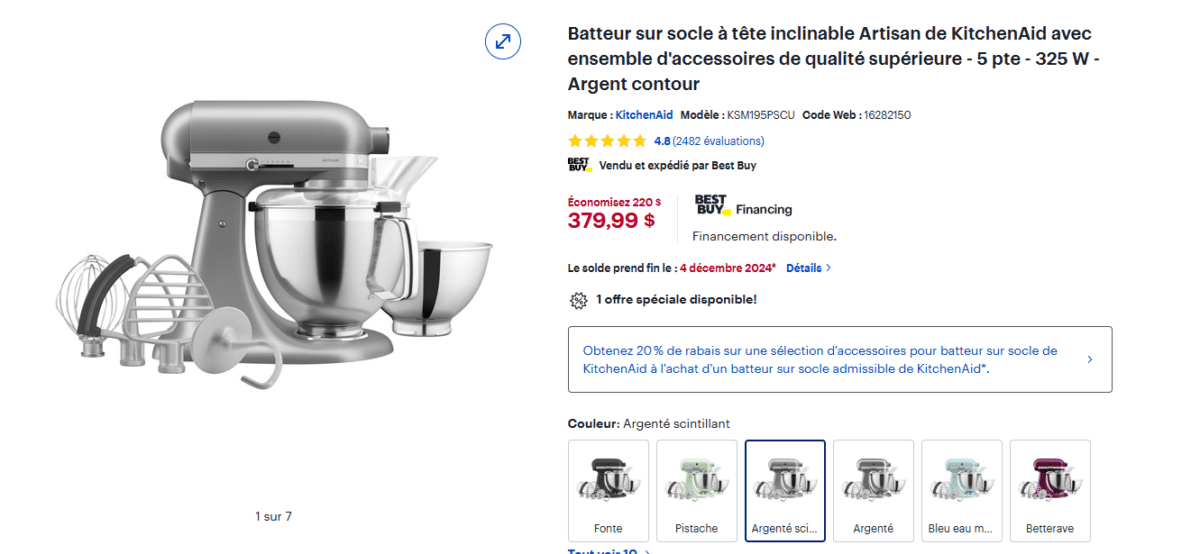Expand Tout voir color options
This screenshot has width=1200, height=554.
[609, 551]
